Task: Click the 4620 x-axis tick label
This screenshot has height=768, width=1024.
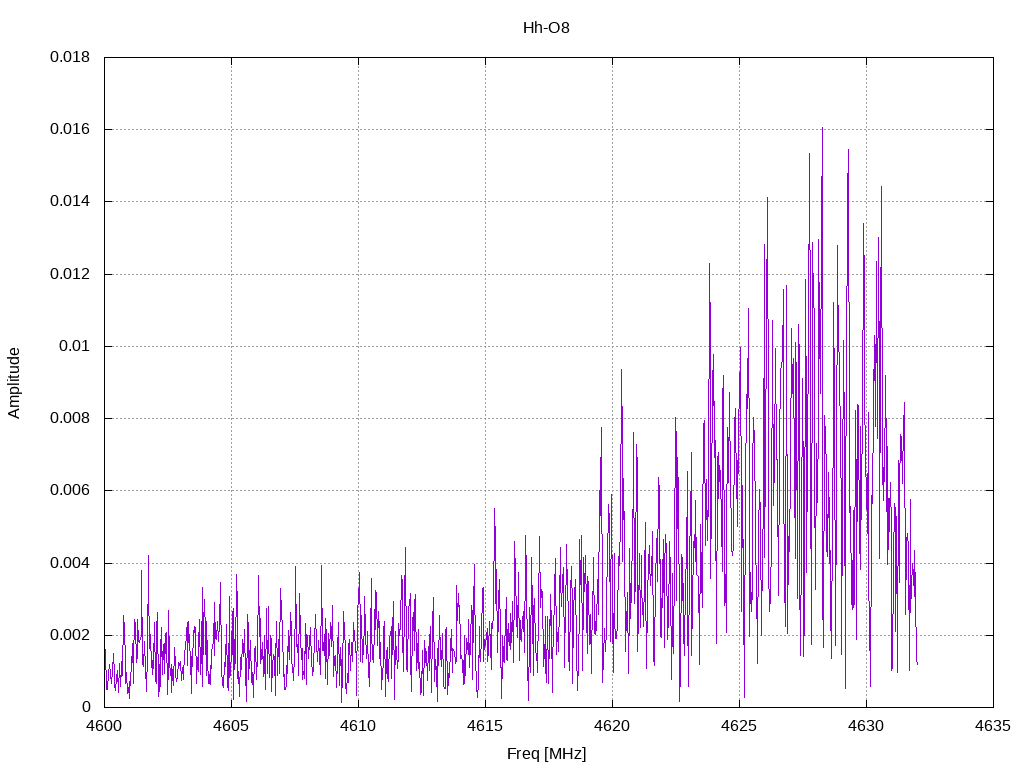Action: (x=613, y=726)
